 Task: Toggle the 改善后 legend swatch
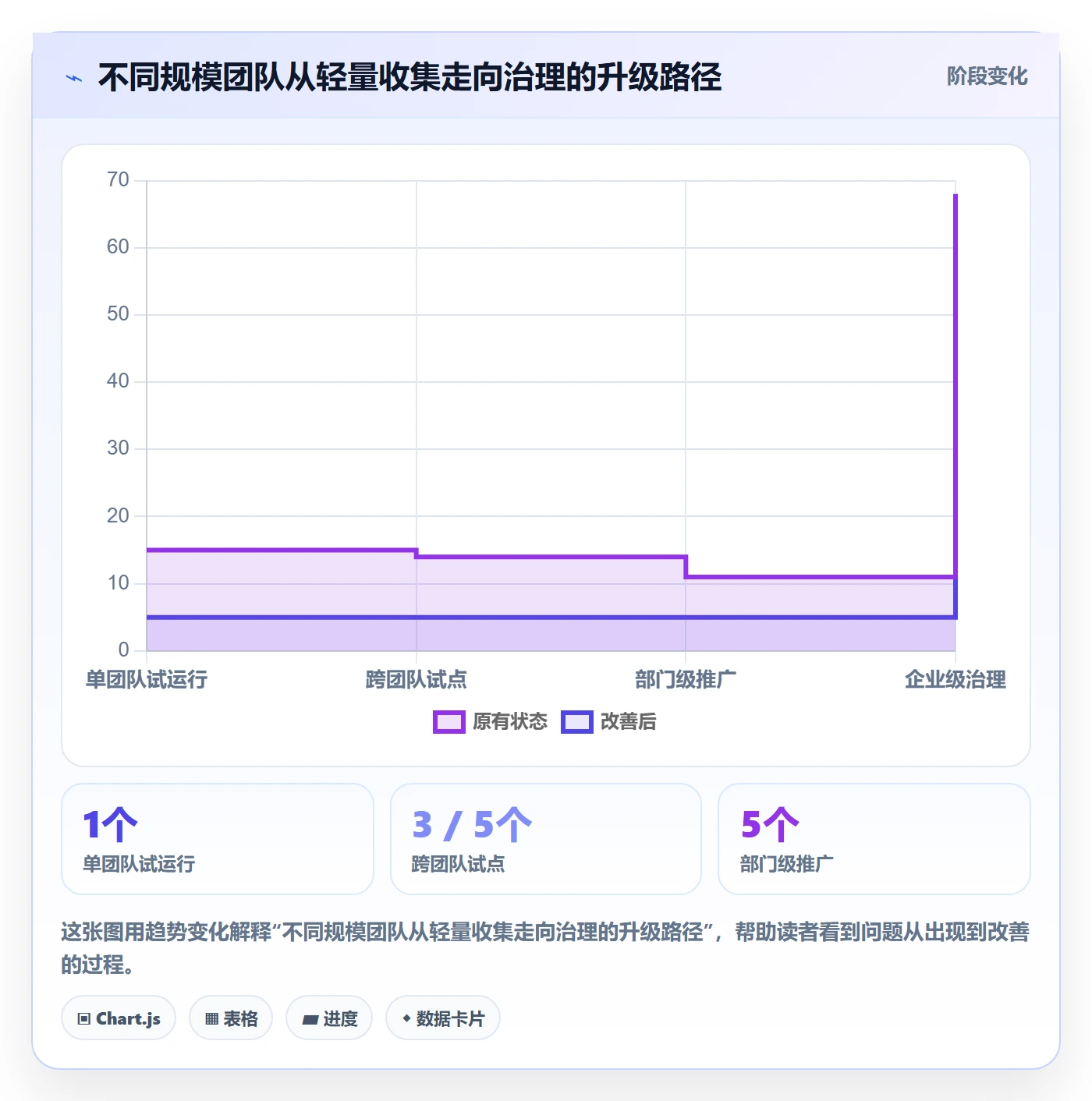[x=576, y=722]
